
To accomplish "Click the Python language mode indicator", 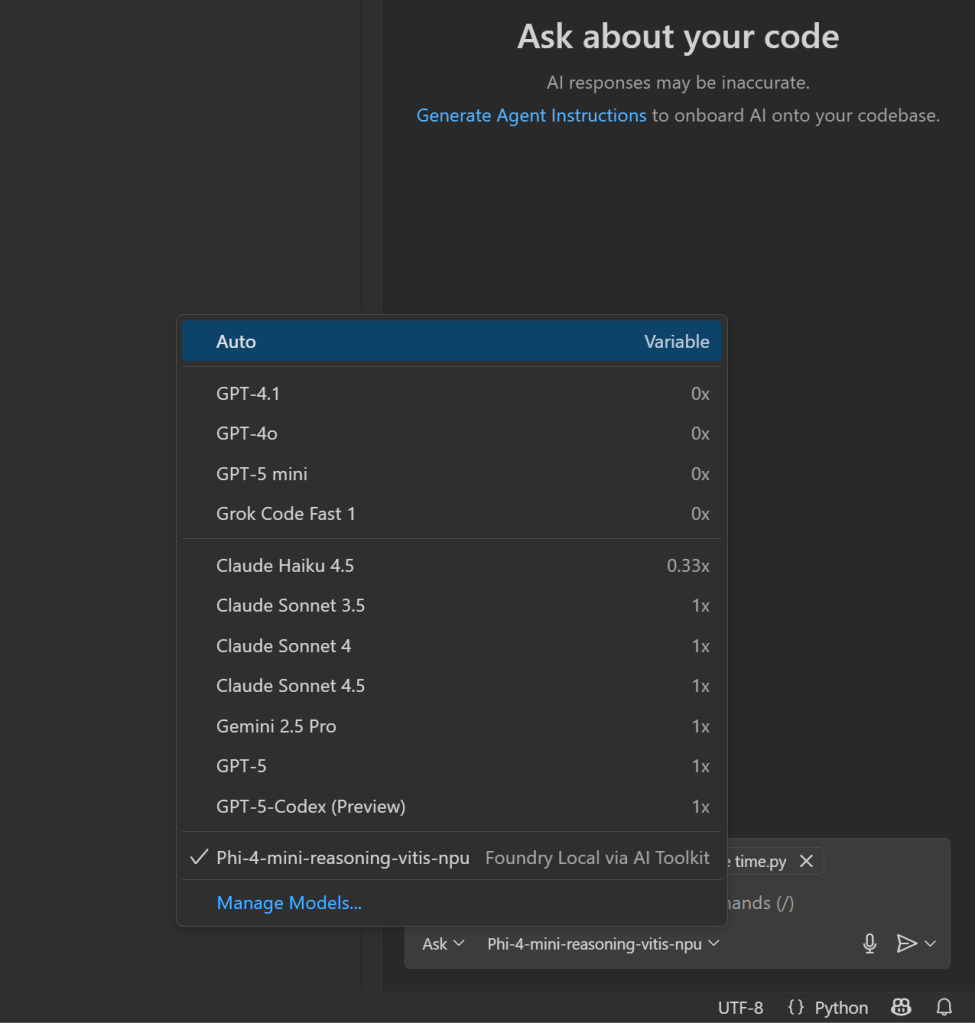I will (828, 1007).
